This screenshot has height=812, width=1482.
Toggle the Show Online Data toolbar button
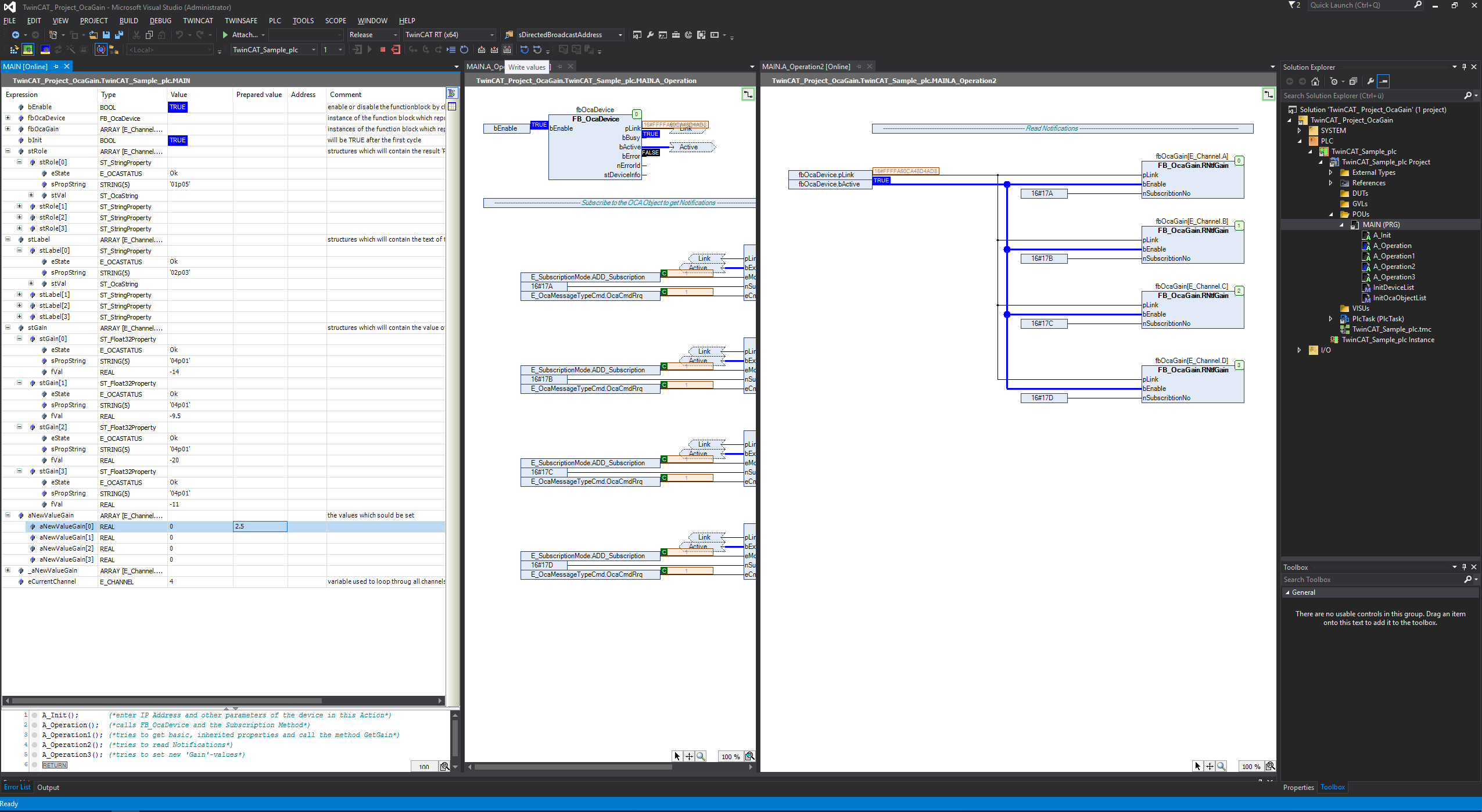(x=101, y=50)
